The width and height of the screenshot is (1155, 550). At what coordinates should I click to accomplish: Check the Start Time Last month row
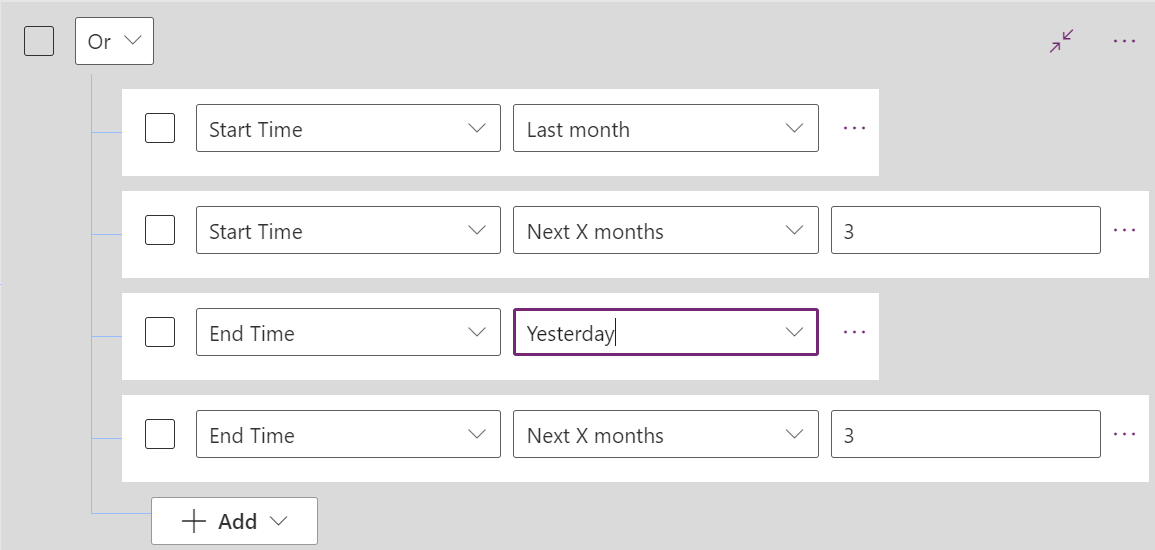(x=160, y=129)
